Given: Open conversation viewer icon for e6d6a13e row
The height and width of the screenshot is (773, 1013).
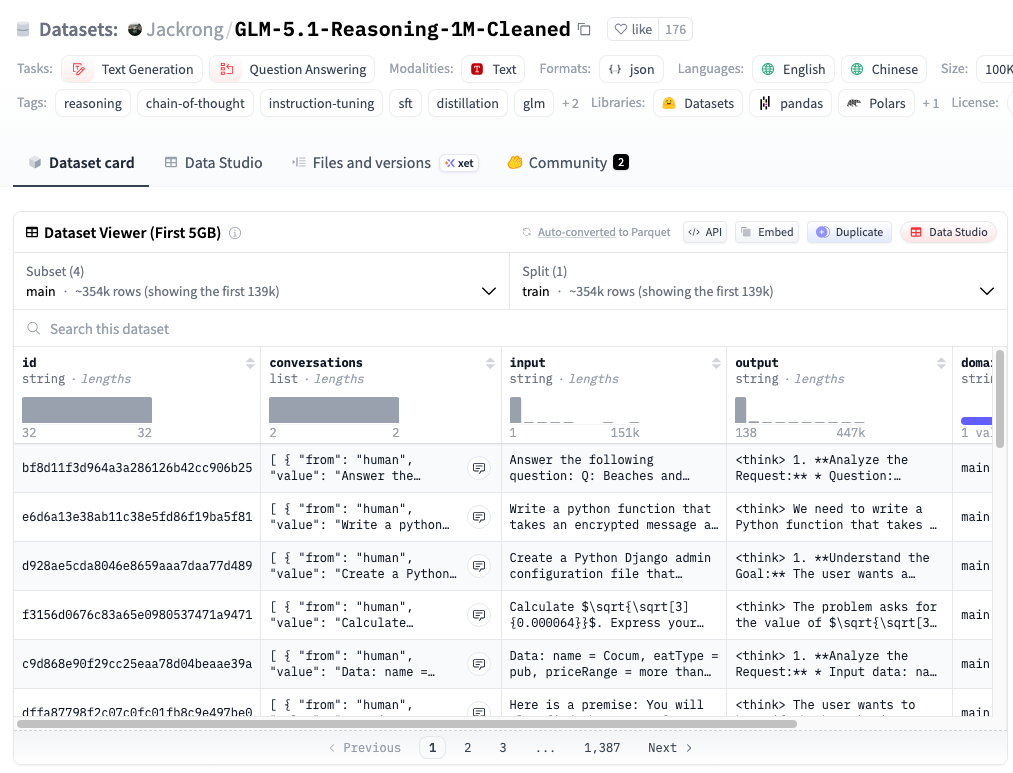Looking at the screenshot, I should tap(479, 517).
